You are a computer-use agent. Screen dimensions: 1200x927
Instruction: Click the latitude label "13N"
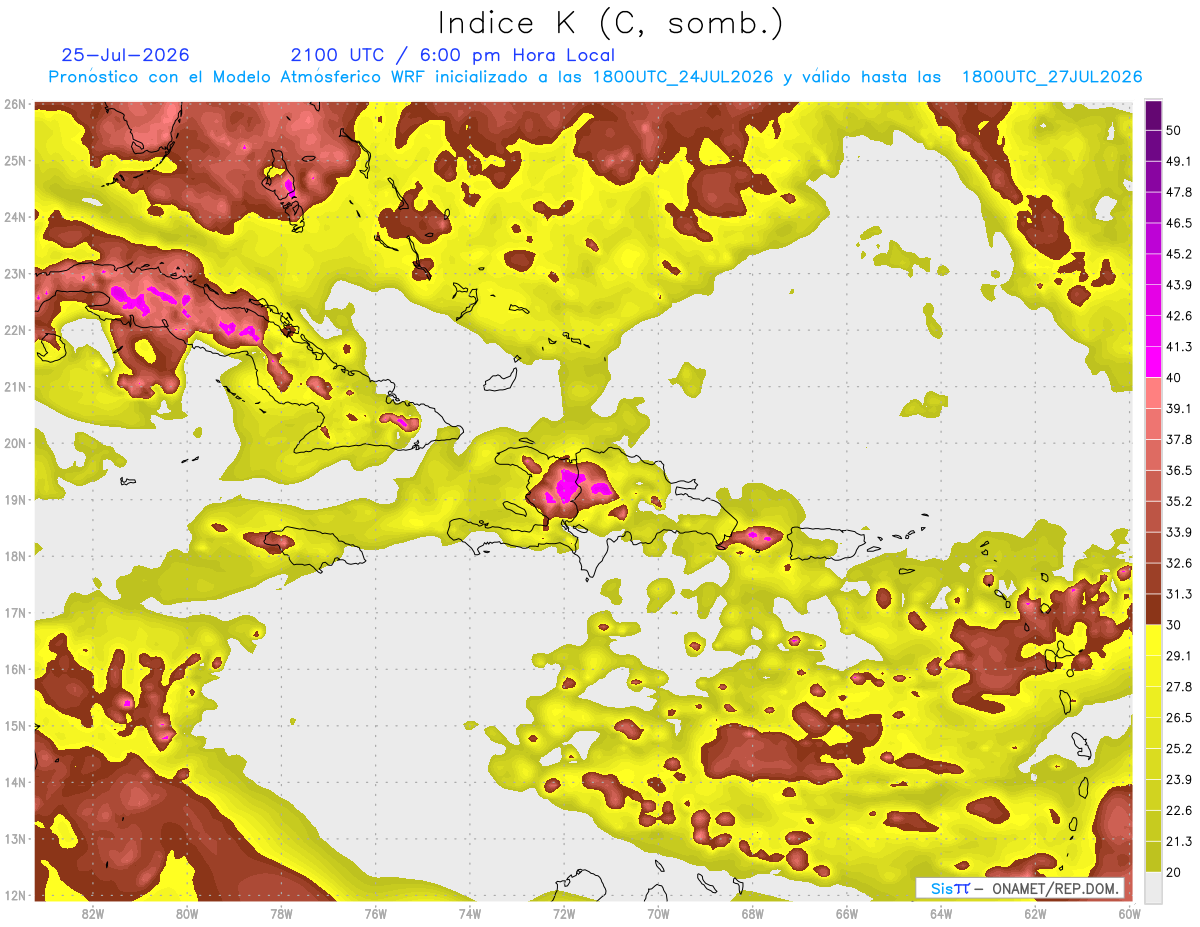(15, 838)
